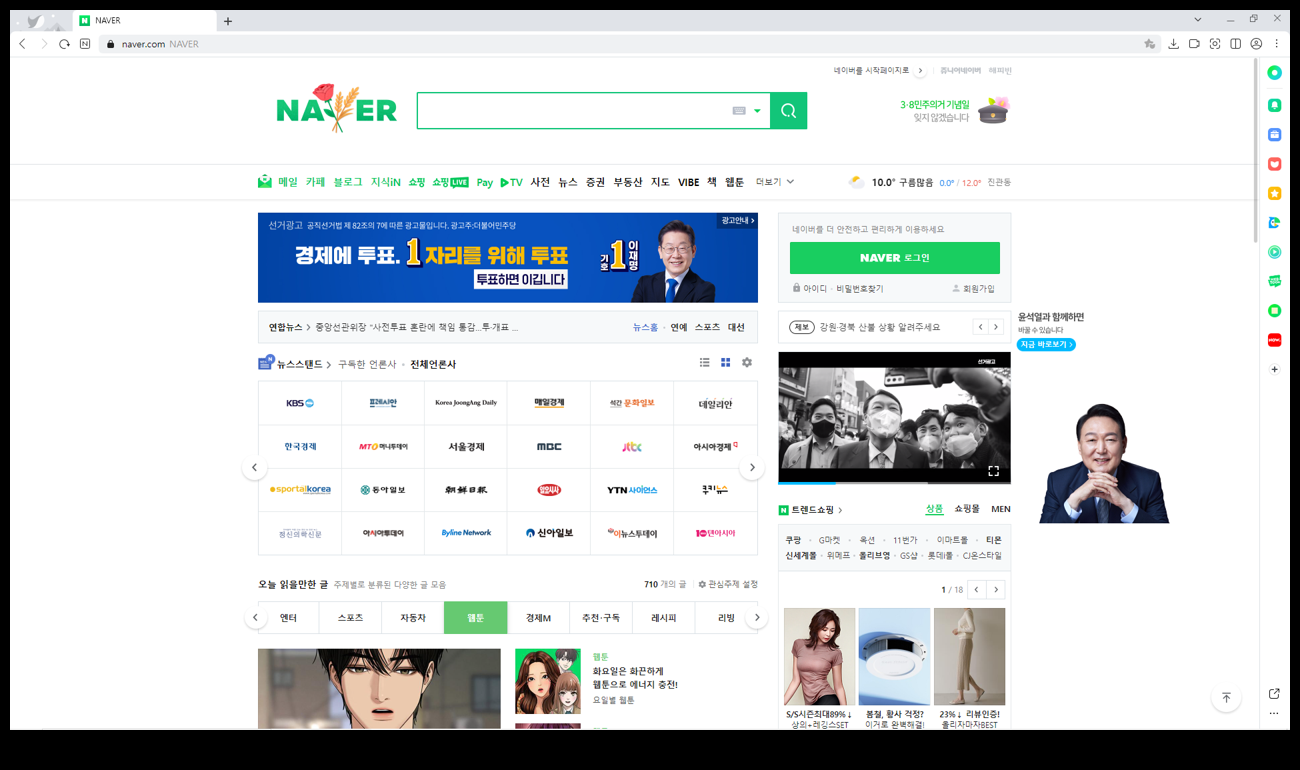
Task: Toggle the split view icon in toolbar
Action: coord(1235,44)
